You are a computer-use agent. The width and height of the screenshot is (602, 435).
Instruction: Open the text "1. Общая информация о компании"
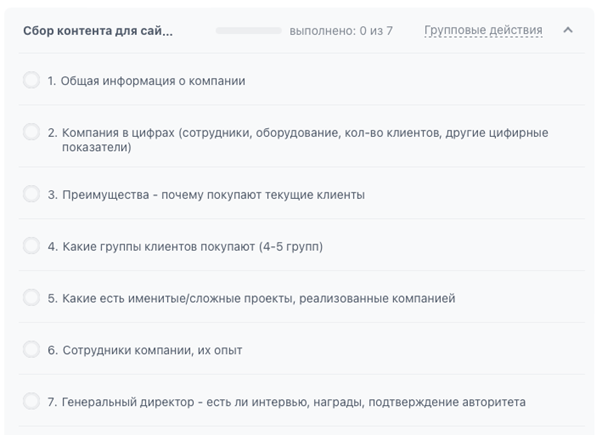point(146,81)
